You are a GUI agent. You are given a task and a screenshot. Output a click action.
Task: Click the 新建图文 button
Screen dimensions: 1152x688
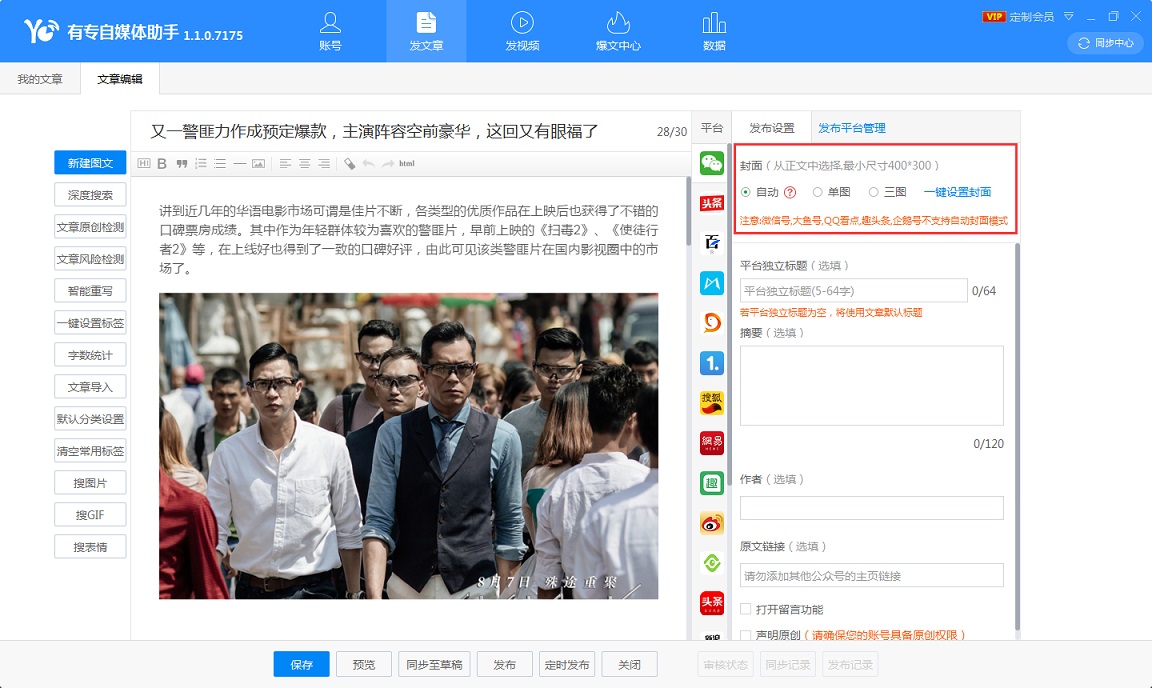click(90, 162)
